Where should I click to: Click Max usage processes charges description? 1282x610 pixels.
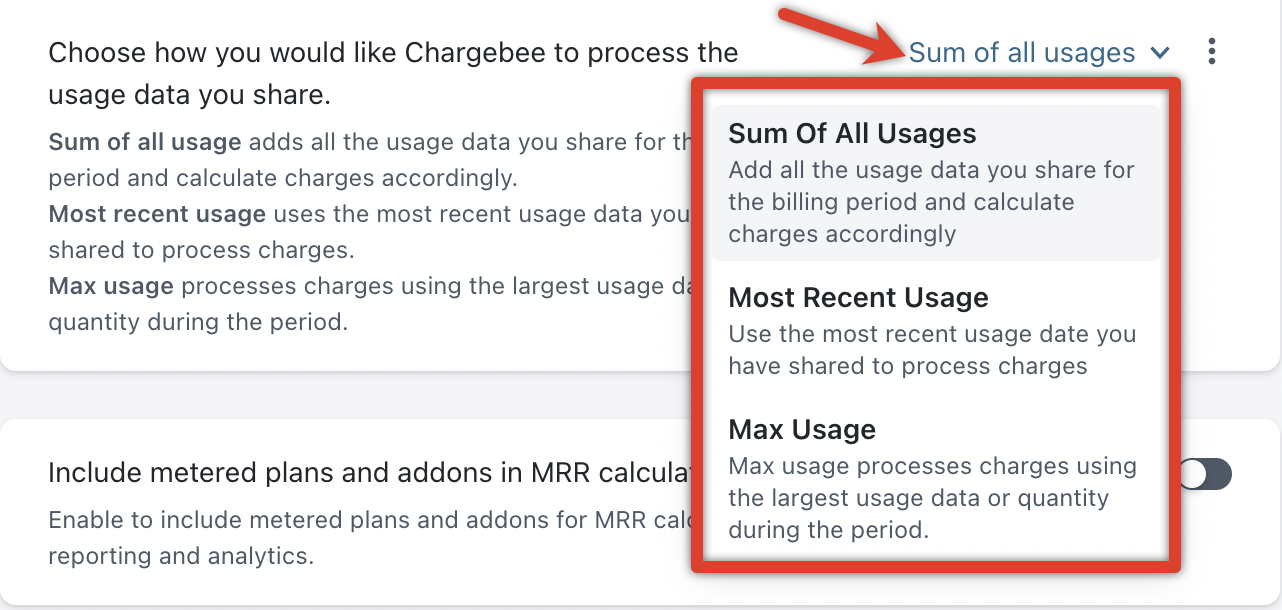(x=930, y=498)
